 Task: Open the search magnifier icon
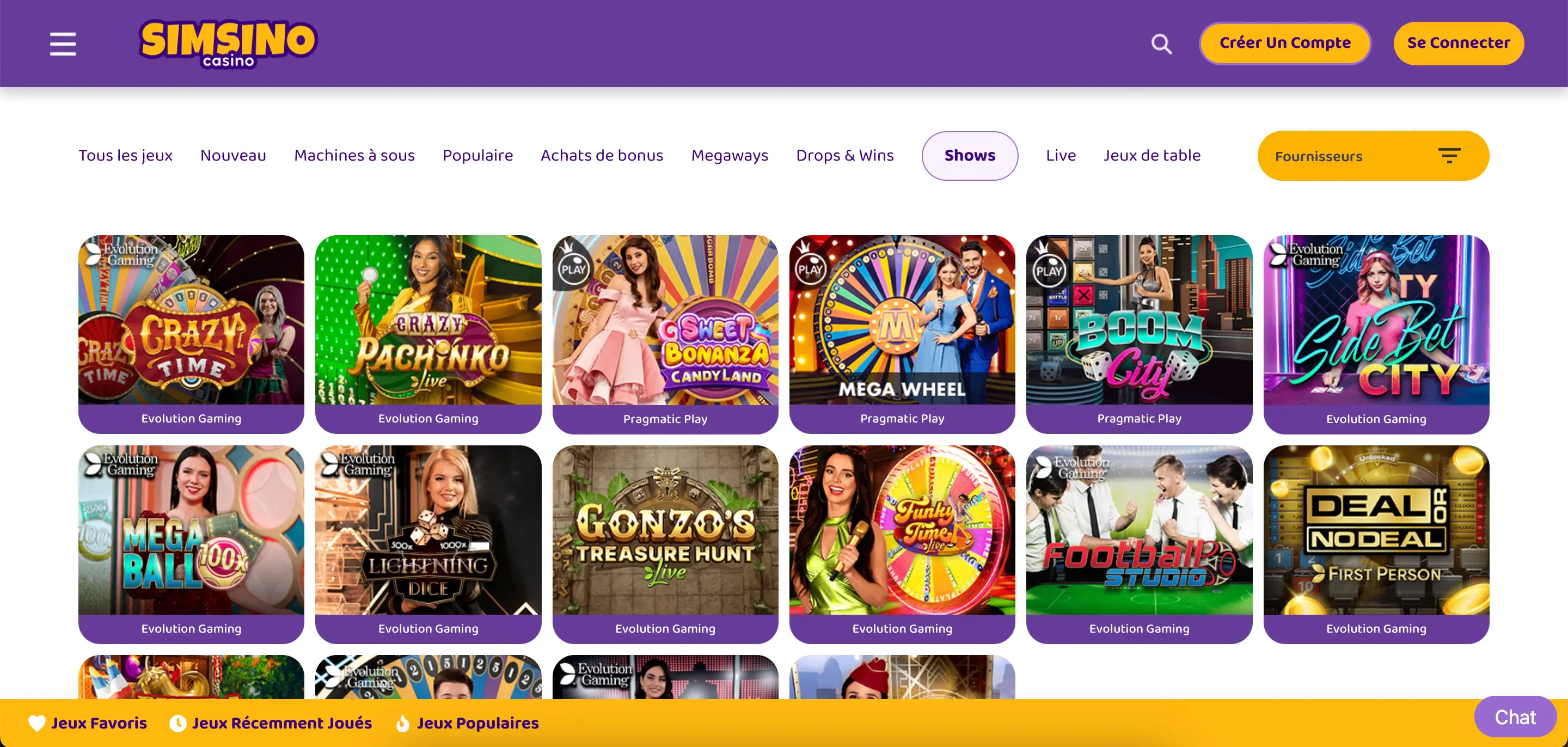(1161, 44)
